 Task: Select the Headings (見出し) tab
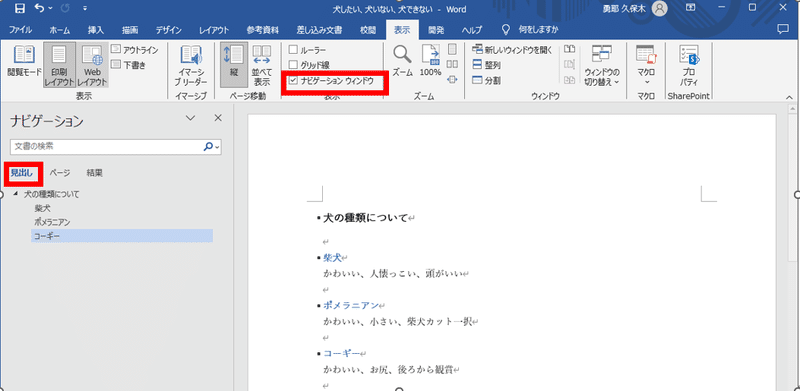pos(21,173)
